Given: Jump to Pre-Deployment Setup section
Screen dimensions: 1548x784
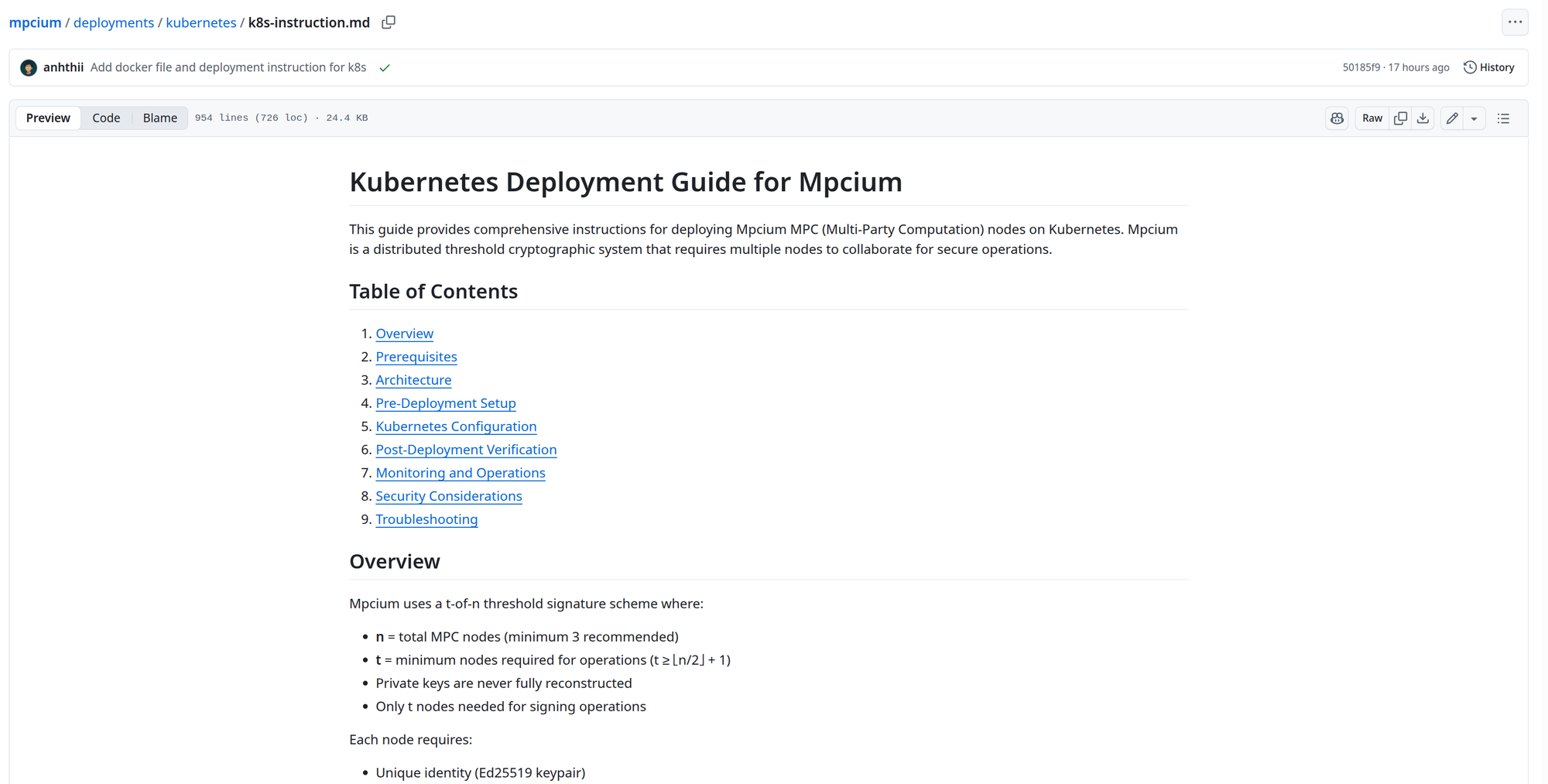Looking at the screenshot, I should click(x=445, y=403).
